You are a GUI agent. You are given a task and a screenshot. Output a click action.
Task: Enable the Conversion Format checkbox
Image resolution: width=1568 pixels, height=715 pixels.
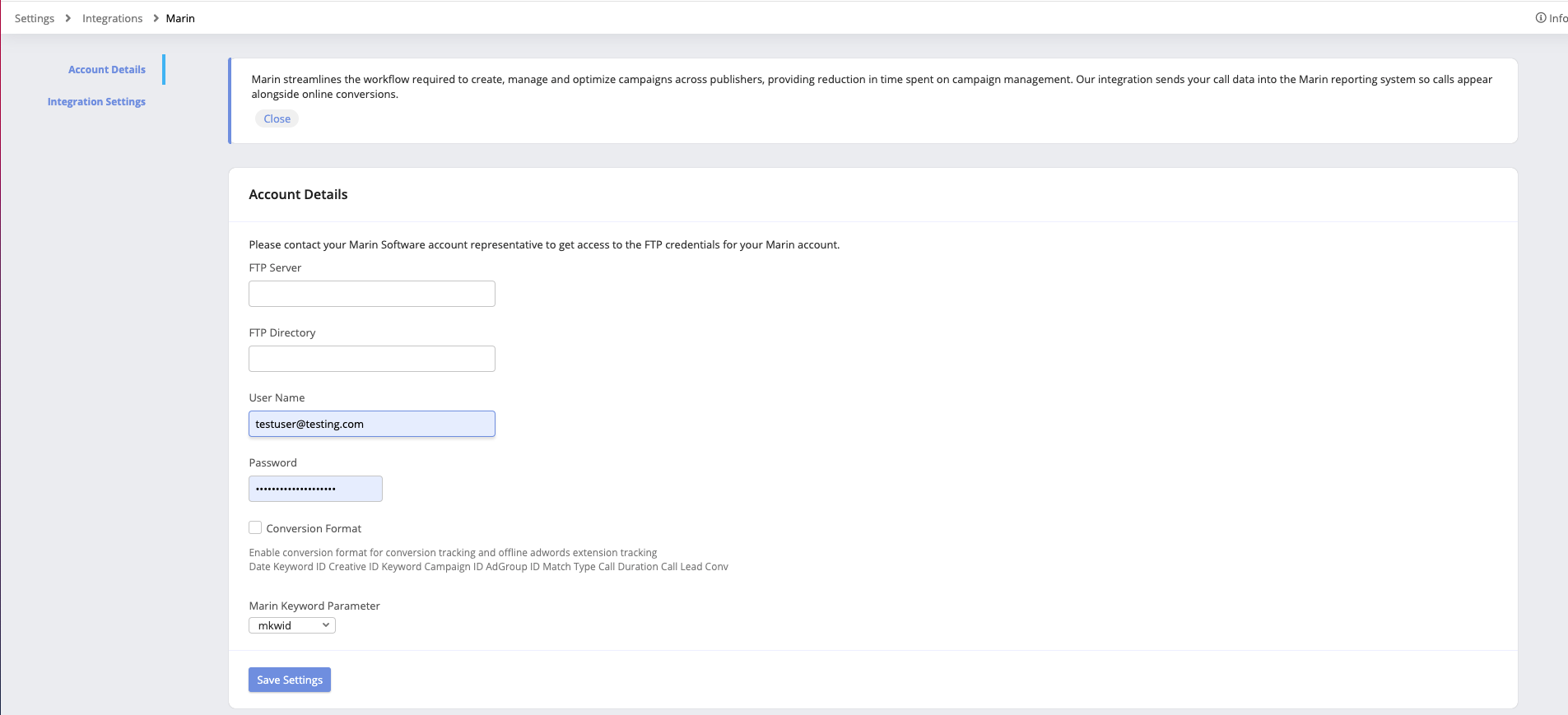tap(255, 528)
